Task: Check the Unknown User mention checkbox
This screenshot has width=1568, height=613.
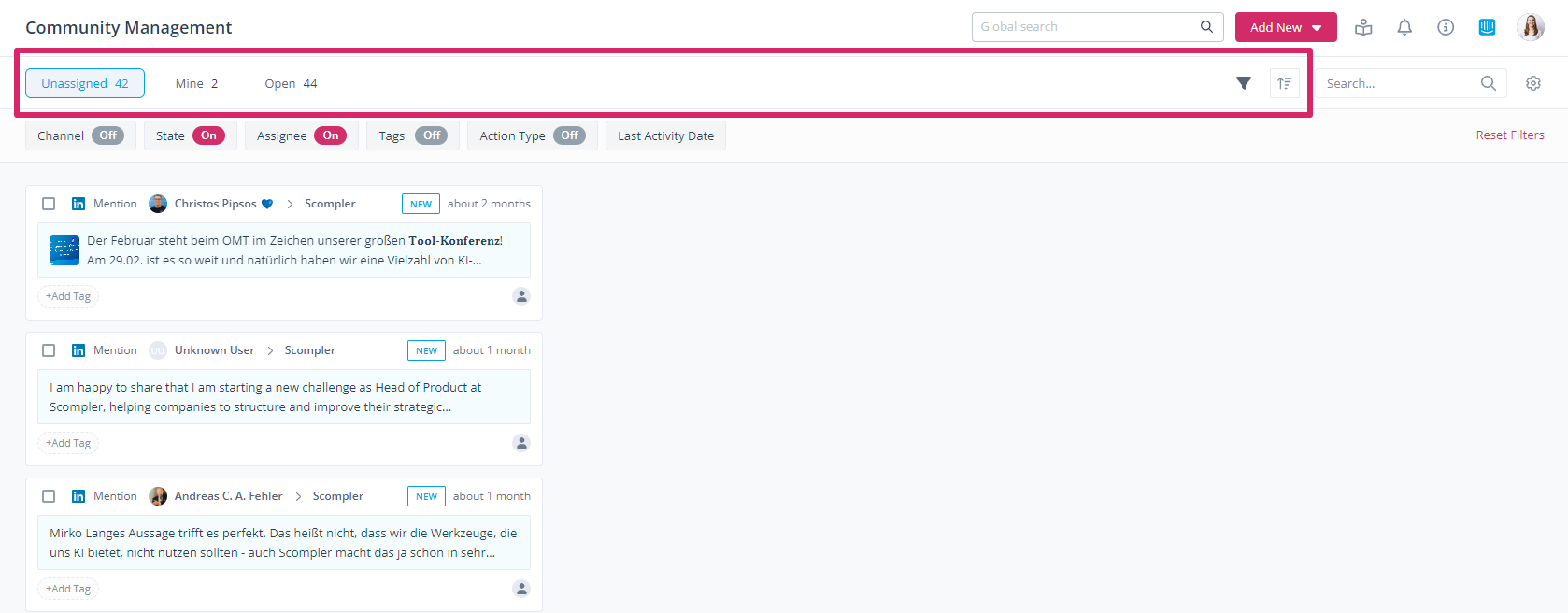Action: coord(49,350)
